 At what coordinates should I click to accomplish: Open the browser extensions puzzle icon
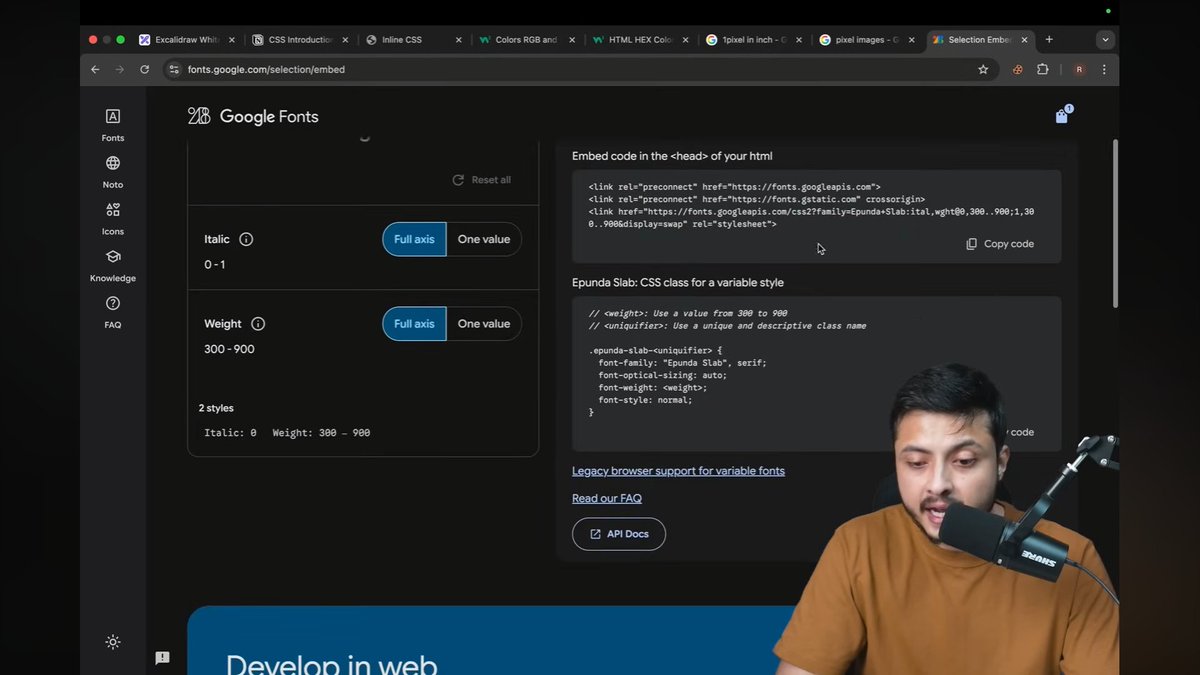tap(1043, 69)
